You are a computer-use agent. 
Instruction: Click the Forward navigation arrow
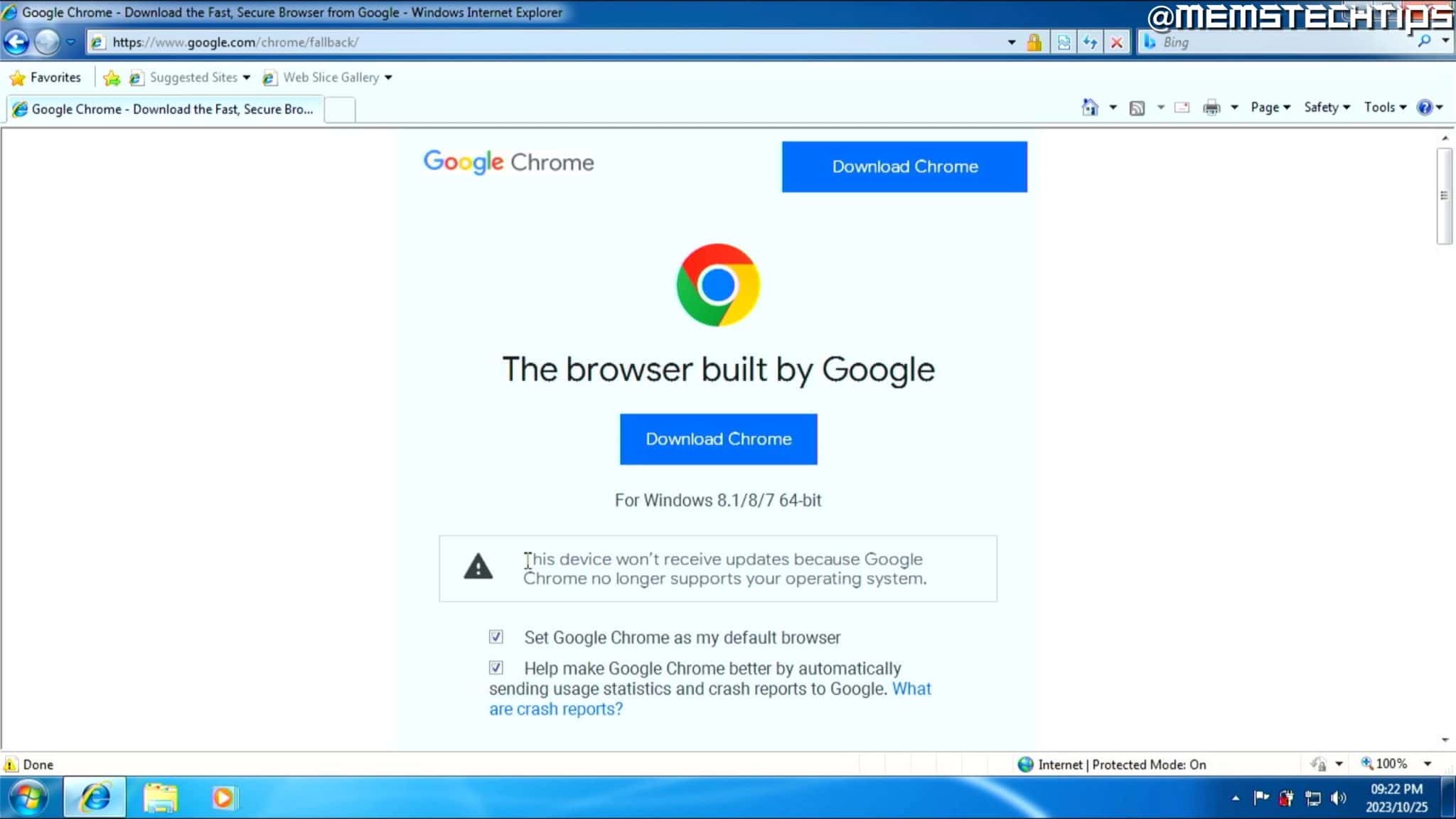tap(48, 42)
